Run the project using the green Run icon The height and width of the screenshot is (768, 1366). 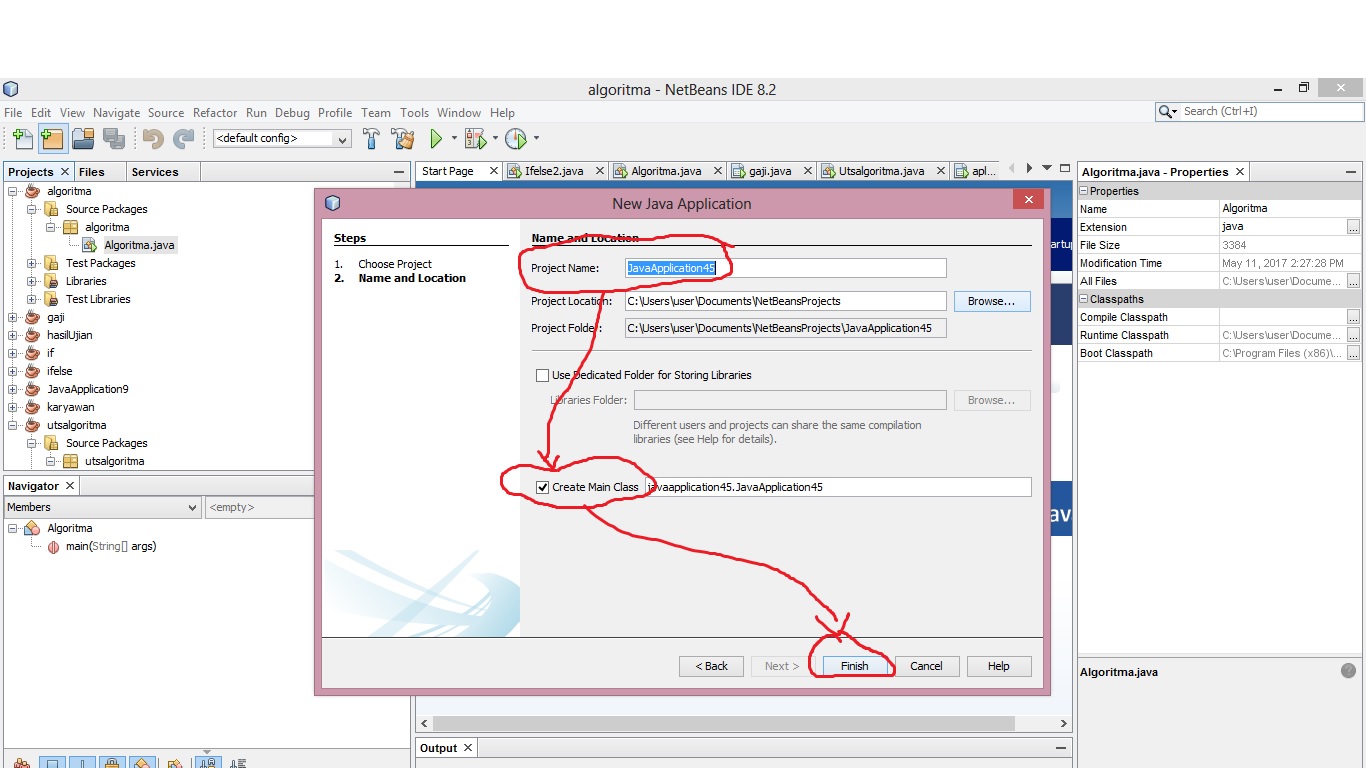[437, 138]
